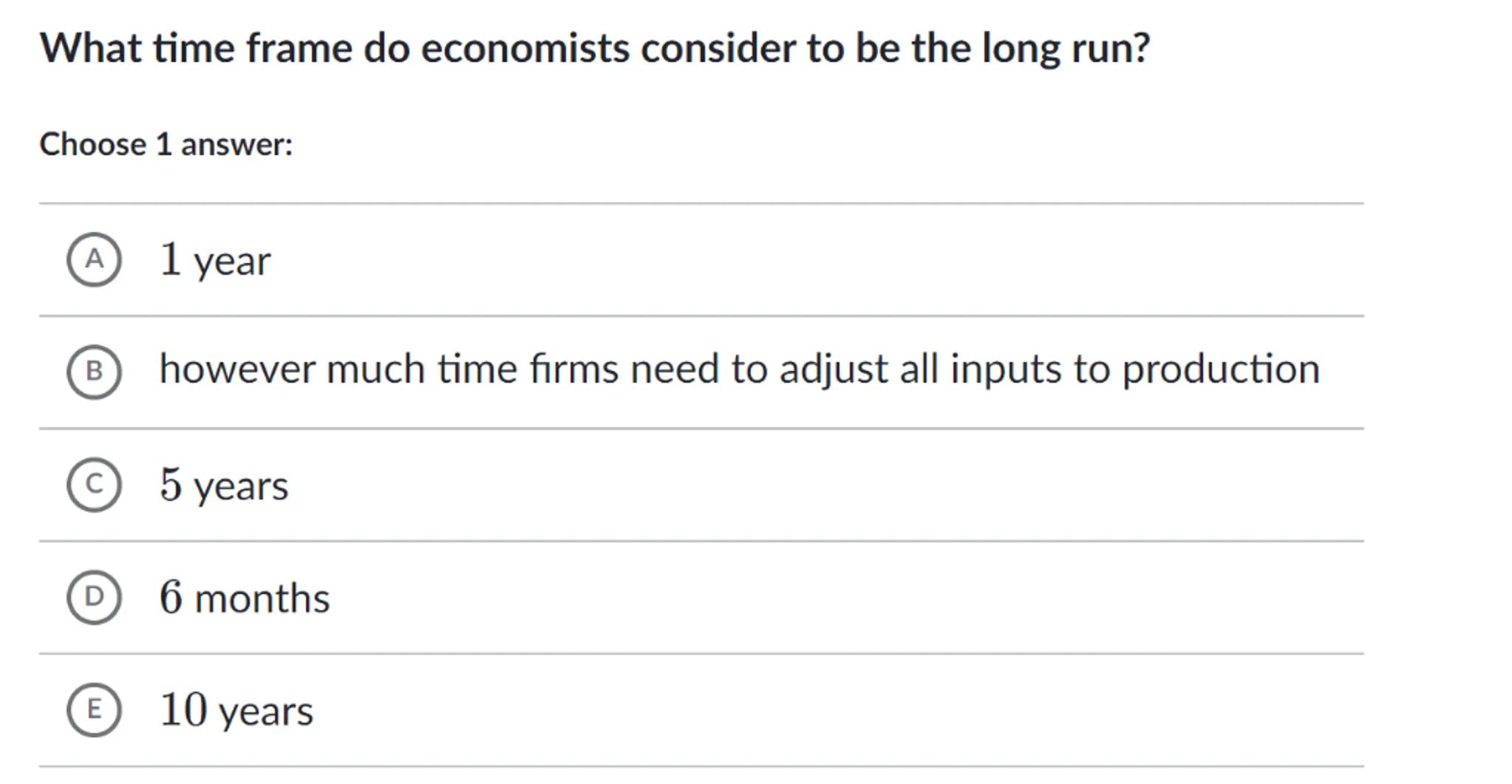Click the circled letter E icon

(x=94, y=709)
